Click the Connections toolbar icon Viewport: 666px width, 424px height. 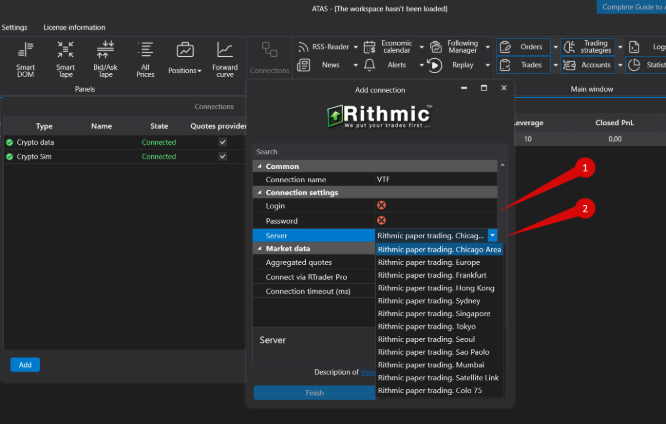[x=269, y=50]
